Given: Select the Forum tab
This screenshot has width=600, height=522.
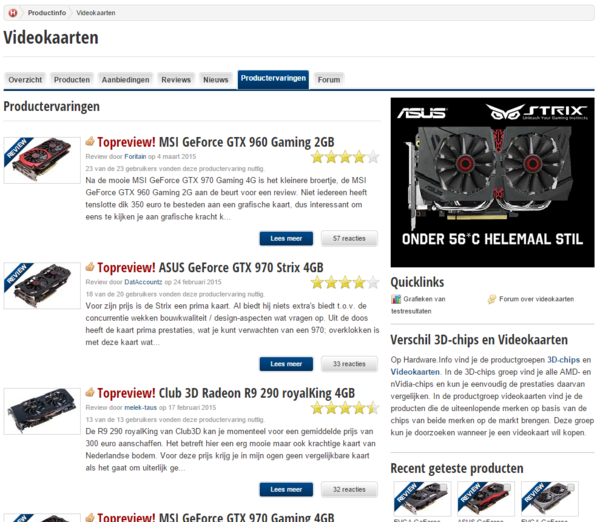Looking at the screenshot, I should tap(329, 80).
